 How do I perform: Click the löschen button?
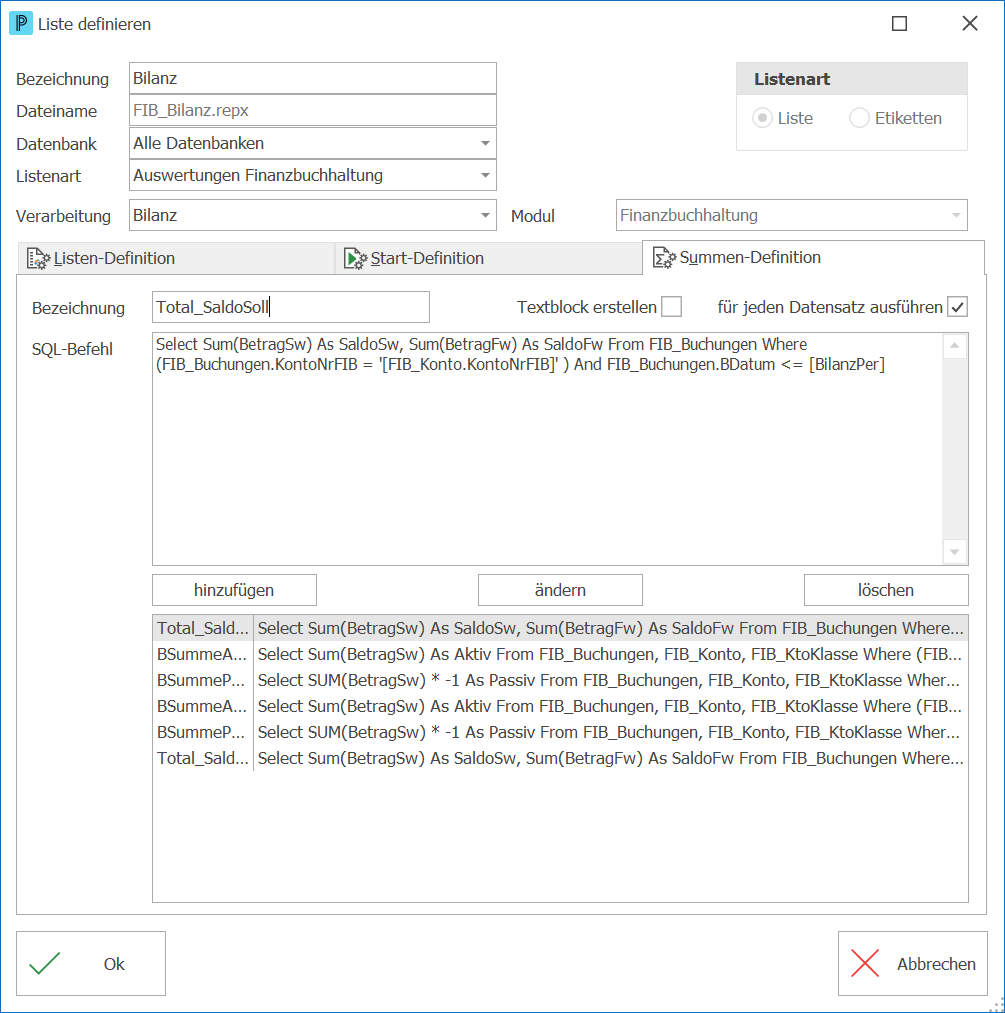pyautogui.click(x=886, y=590)
